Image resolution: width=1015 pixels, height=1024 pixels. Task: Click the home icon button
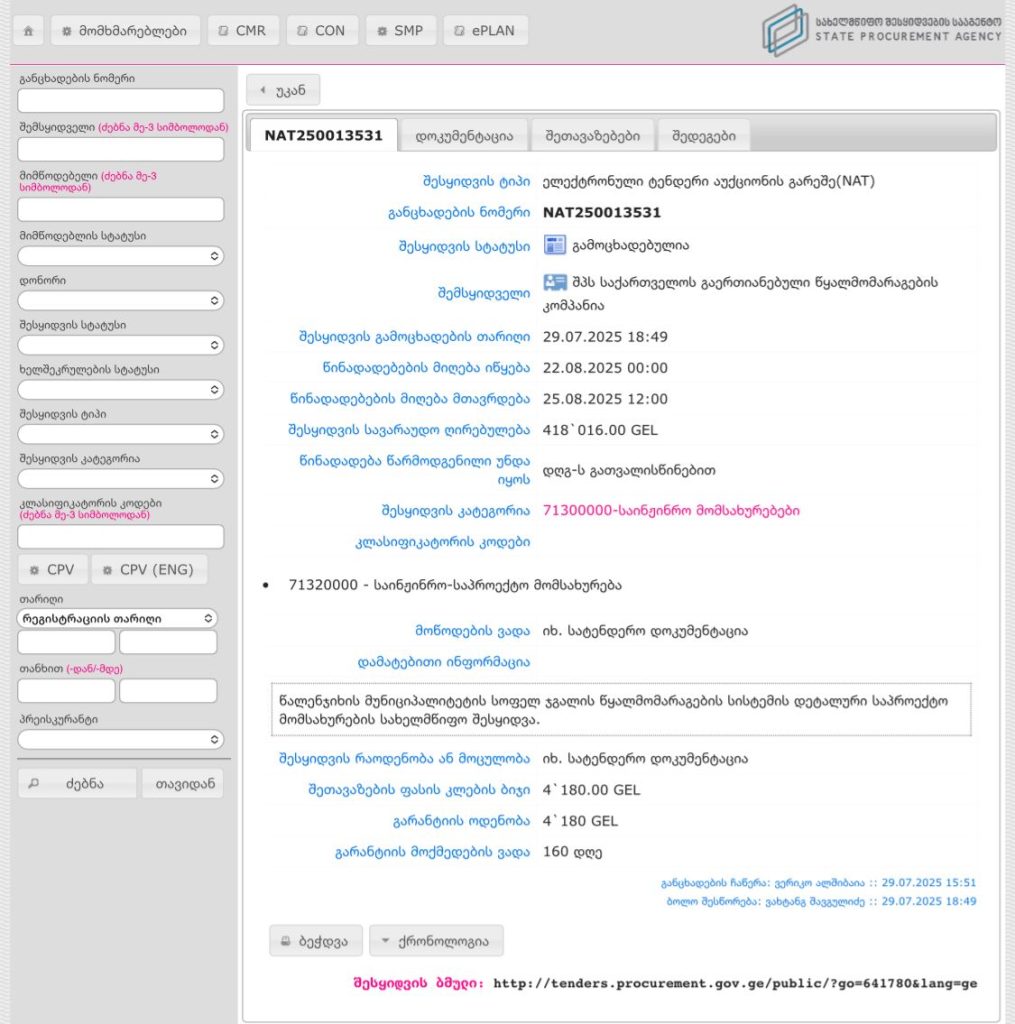coord(28,31)
